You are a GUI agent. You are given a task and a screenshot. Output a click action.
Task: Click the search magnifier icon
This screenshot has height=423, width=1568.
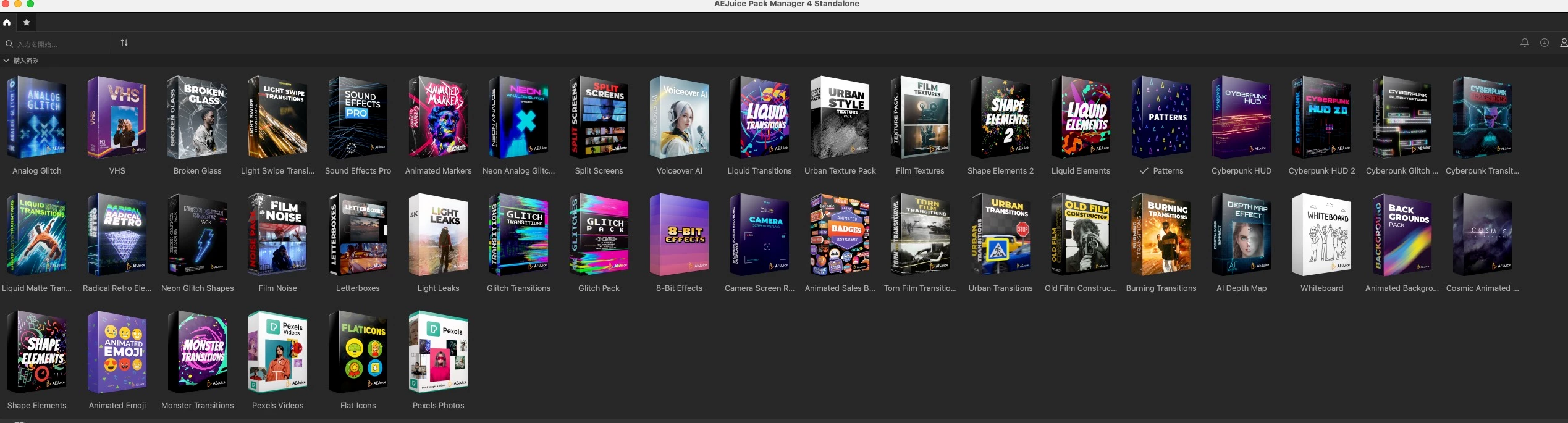9,44
